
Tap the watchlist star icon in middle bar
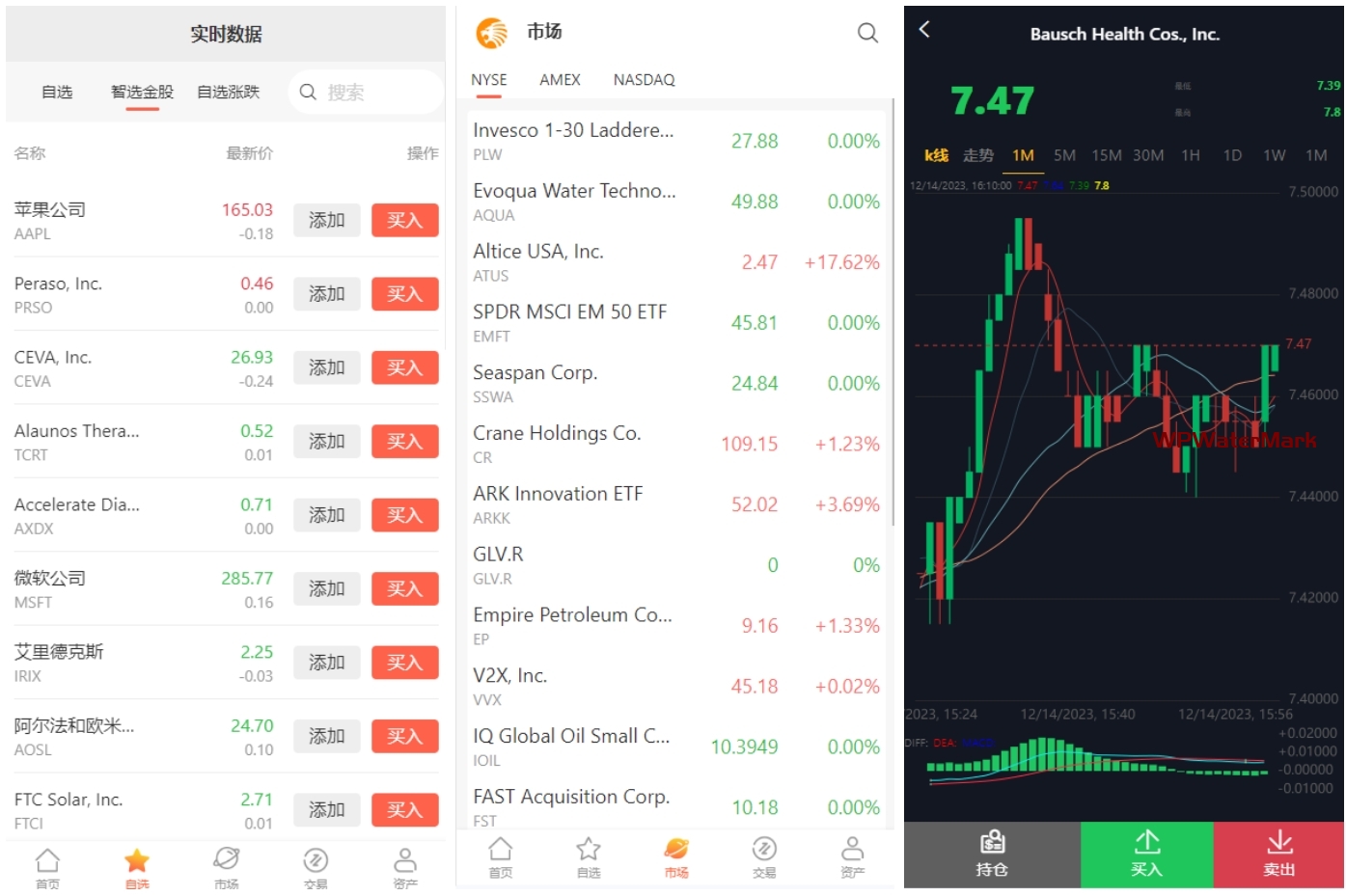pos(589,850)
